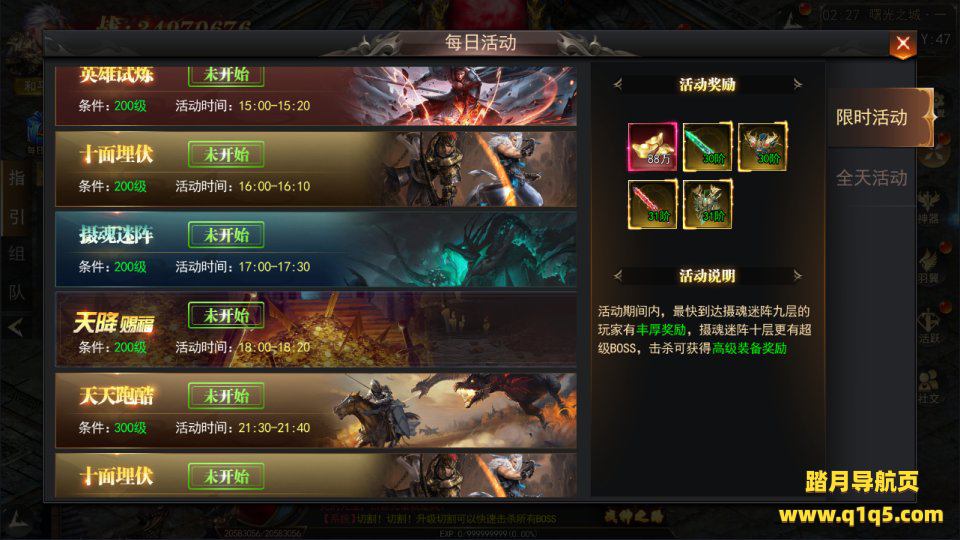Select the green sword 30阶 reward icon
Image resolution: width=960 pixels, height=540 pixels.
point(707,146)
